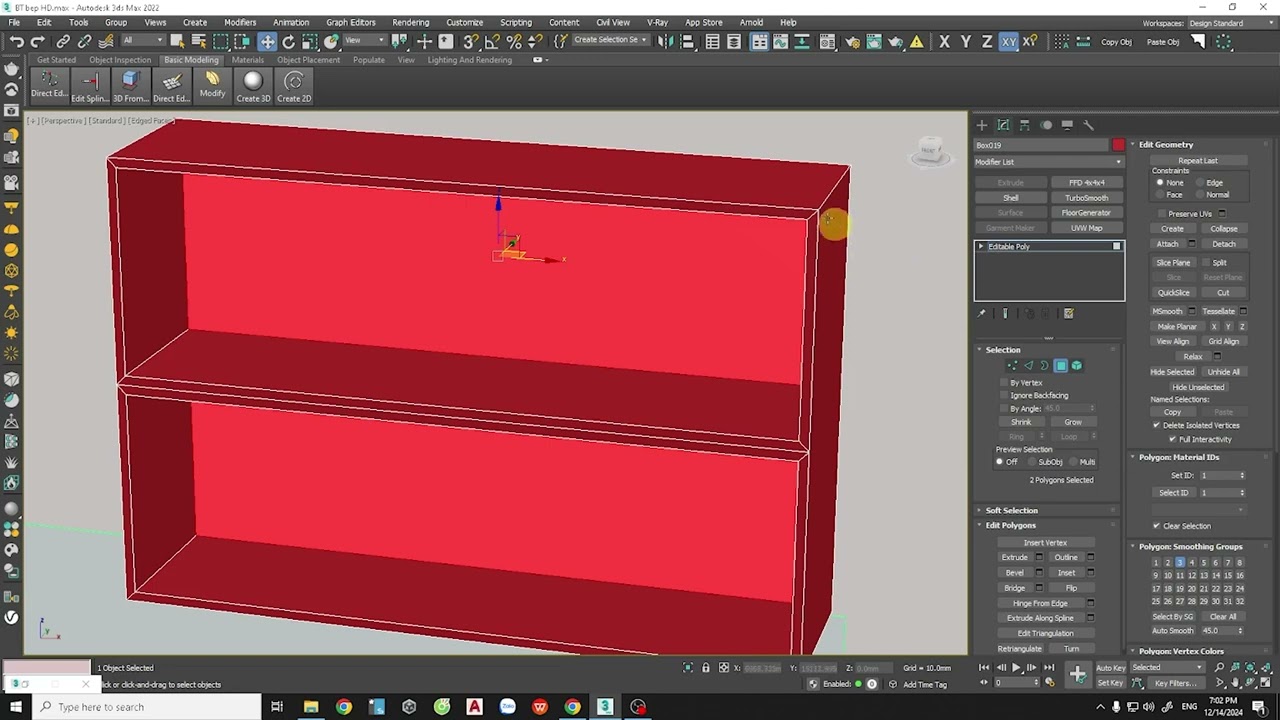Viewport: 1280px width, 720px height.
Task: Select Polygon sub-object level icon
Action: coord(1061,365)
